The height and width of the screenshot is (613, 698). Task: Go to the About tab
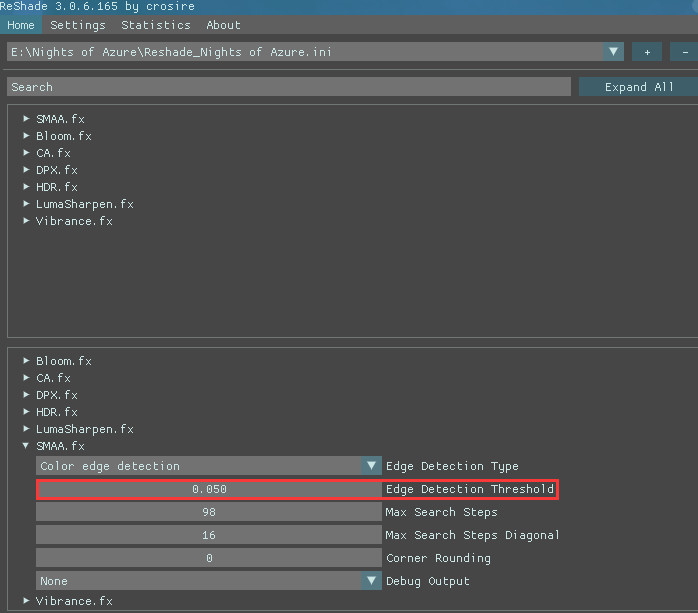pos(223,25)
